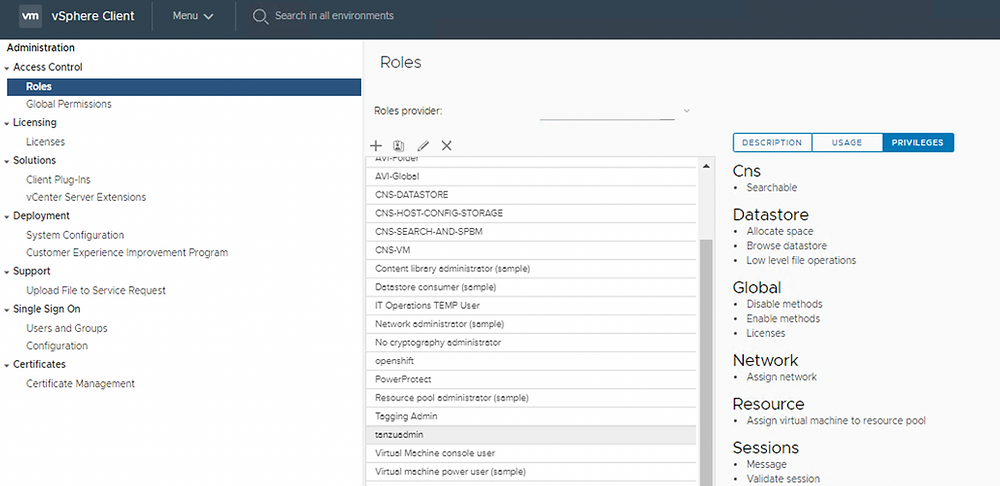Select Virtual machine power user (sample) role

[531, 472]
